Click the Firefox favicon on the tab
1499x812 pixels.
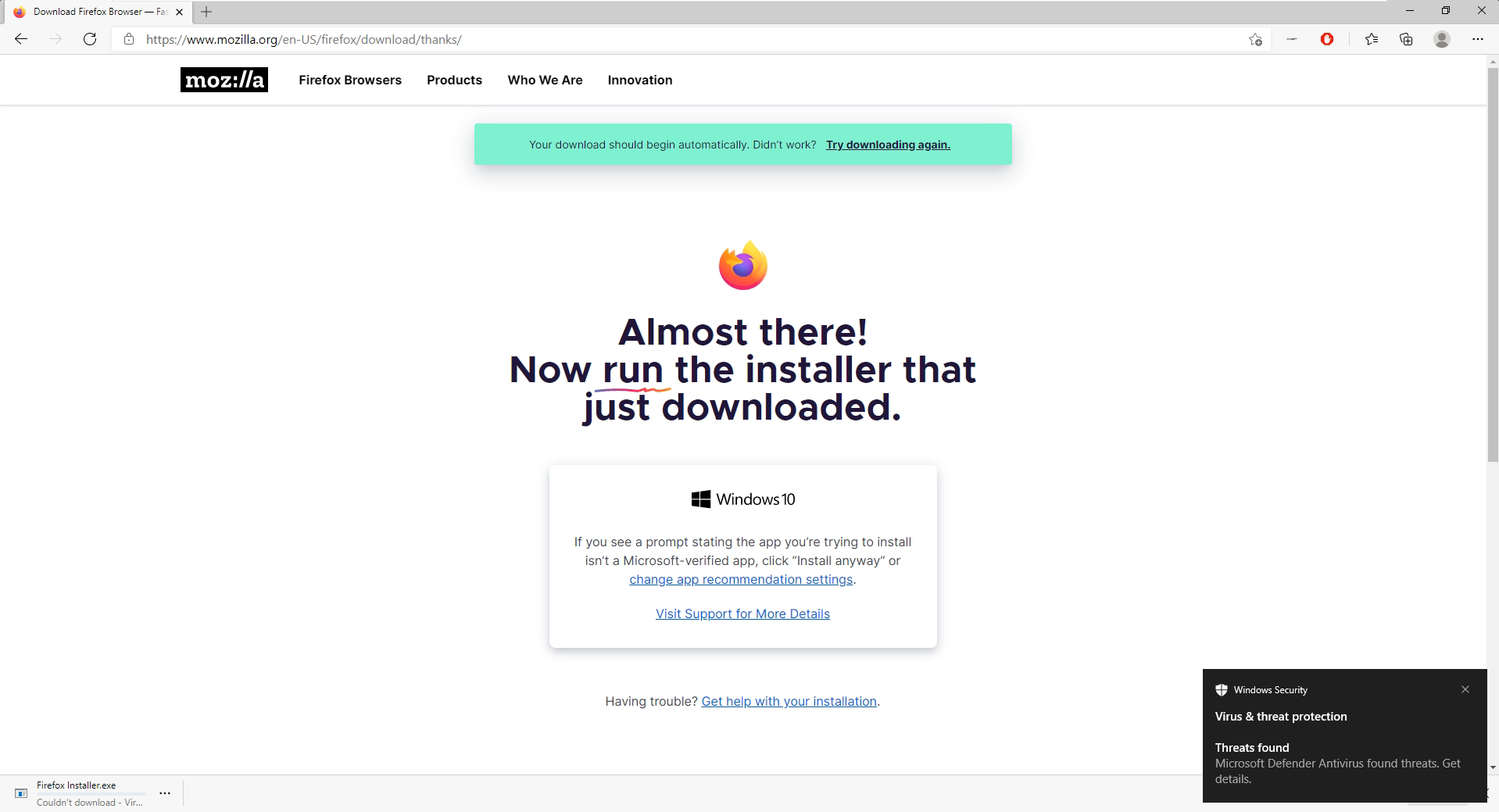pyautogui.click(x=20, y=12)
